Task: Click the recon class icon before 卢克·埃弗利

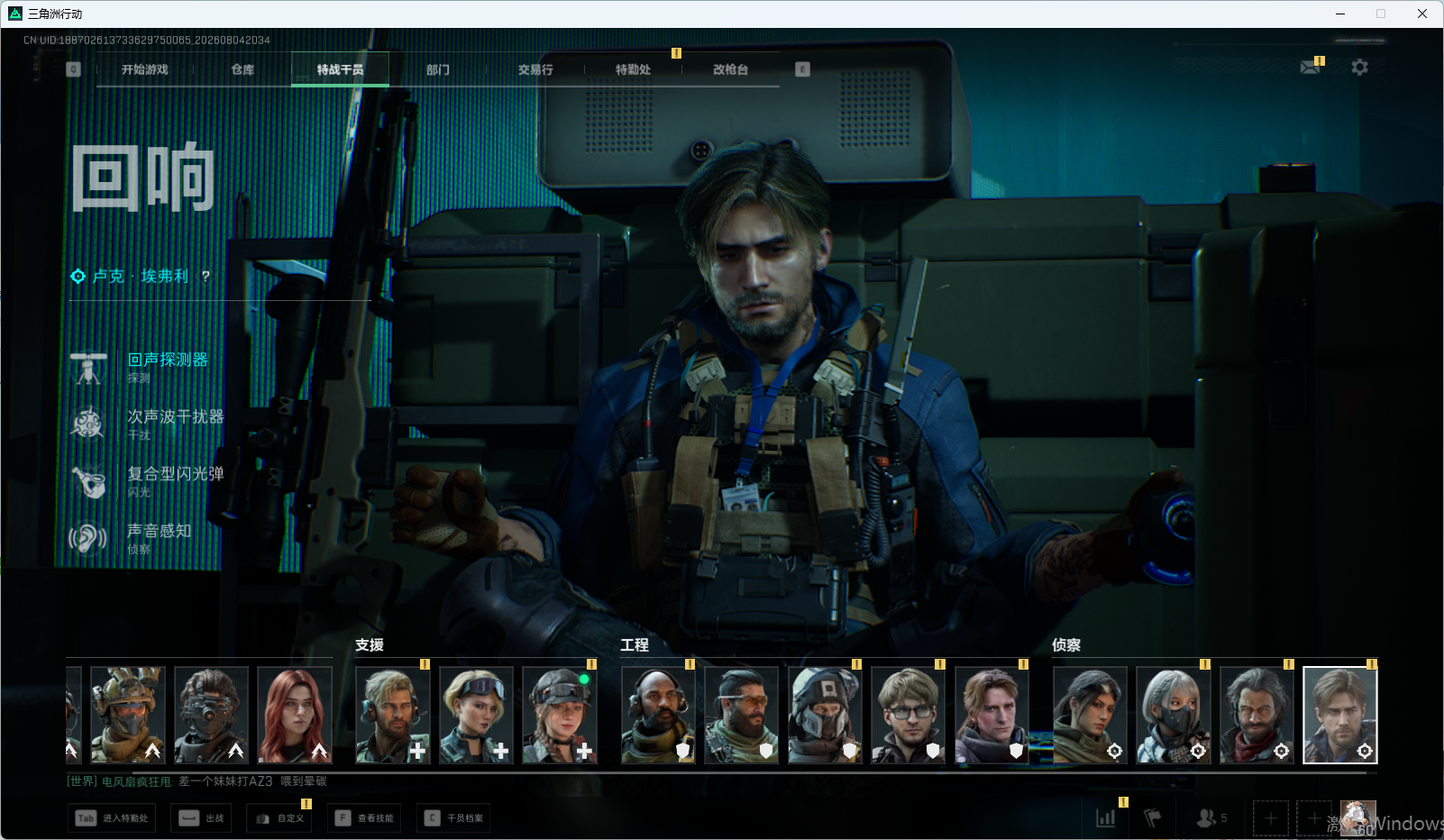Action: click(78, 276)
